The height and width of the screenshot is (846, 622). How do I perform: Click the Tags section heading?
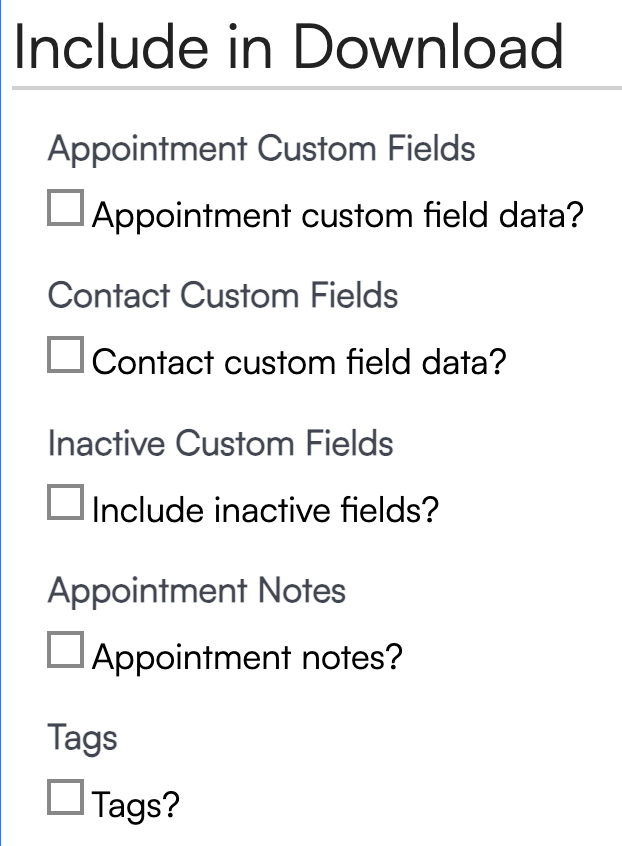[83, 738]
